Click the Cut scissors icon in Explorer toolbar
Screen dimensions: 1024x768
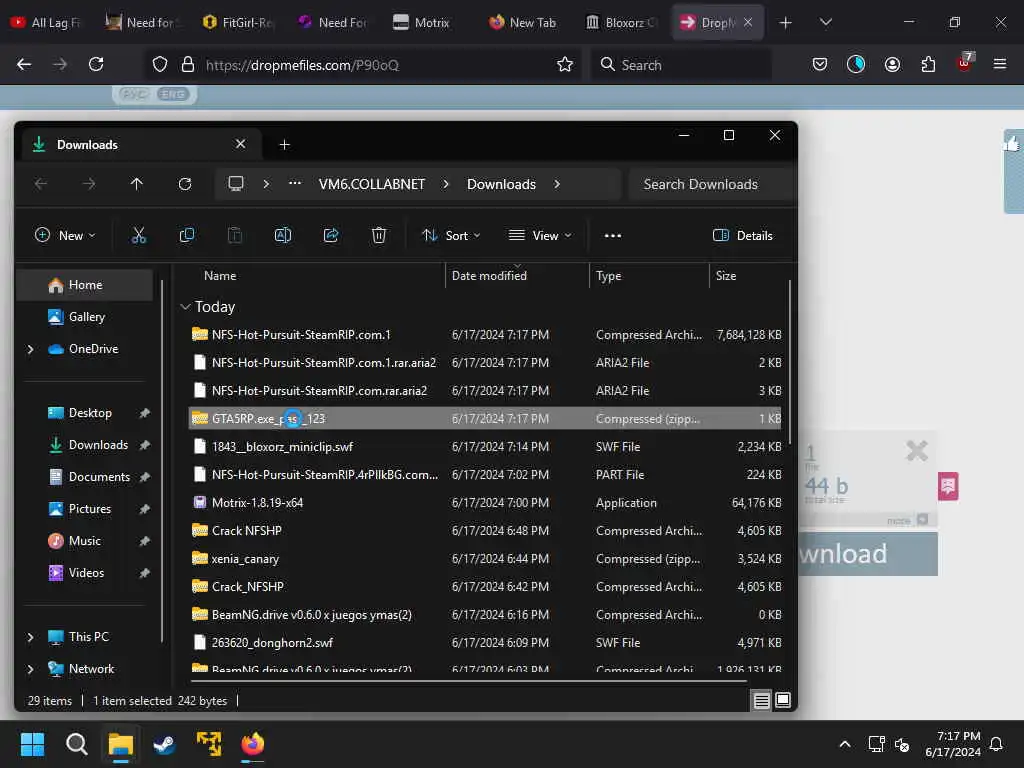click(138, 235)
